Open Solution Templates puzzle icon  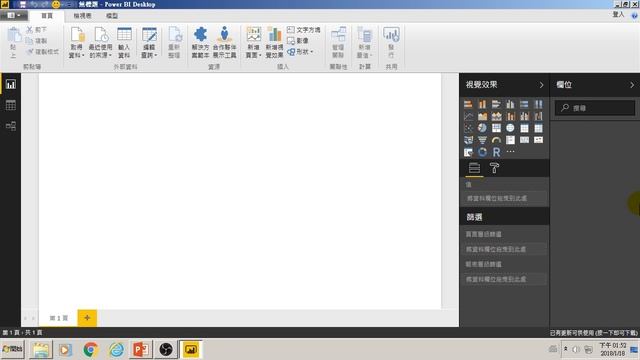(x=200, y=34)
